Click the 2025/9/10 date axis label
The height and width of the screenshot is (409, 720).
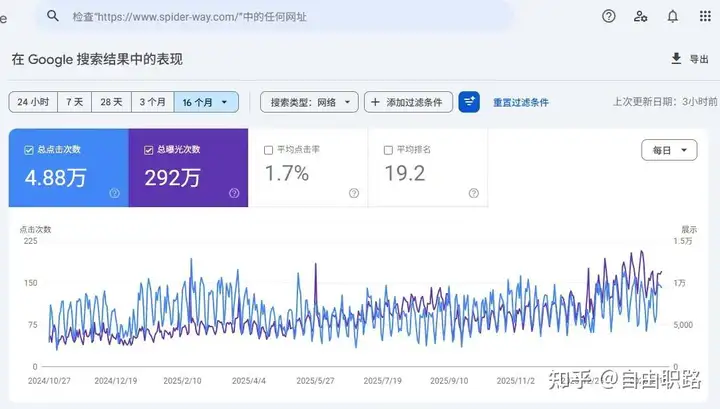pyautogui.click(x=449, y=381)
